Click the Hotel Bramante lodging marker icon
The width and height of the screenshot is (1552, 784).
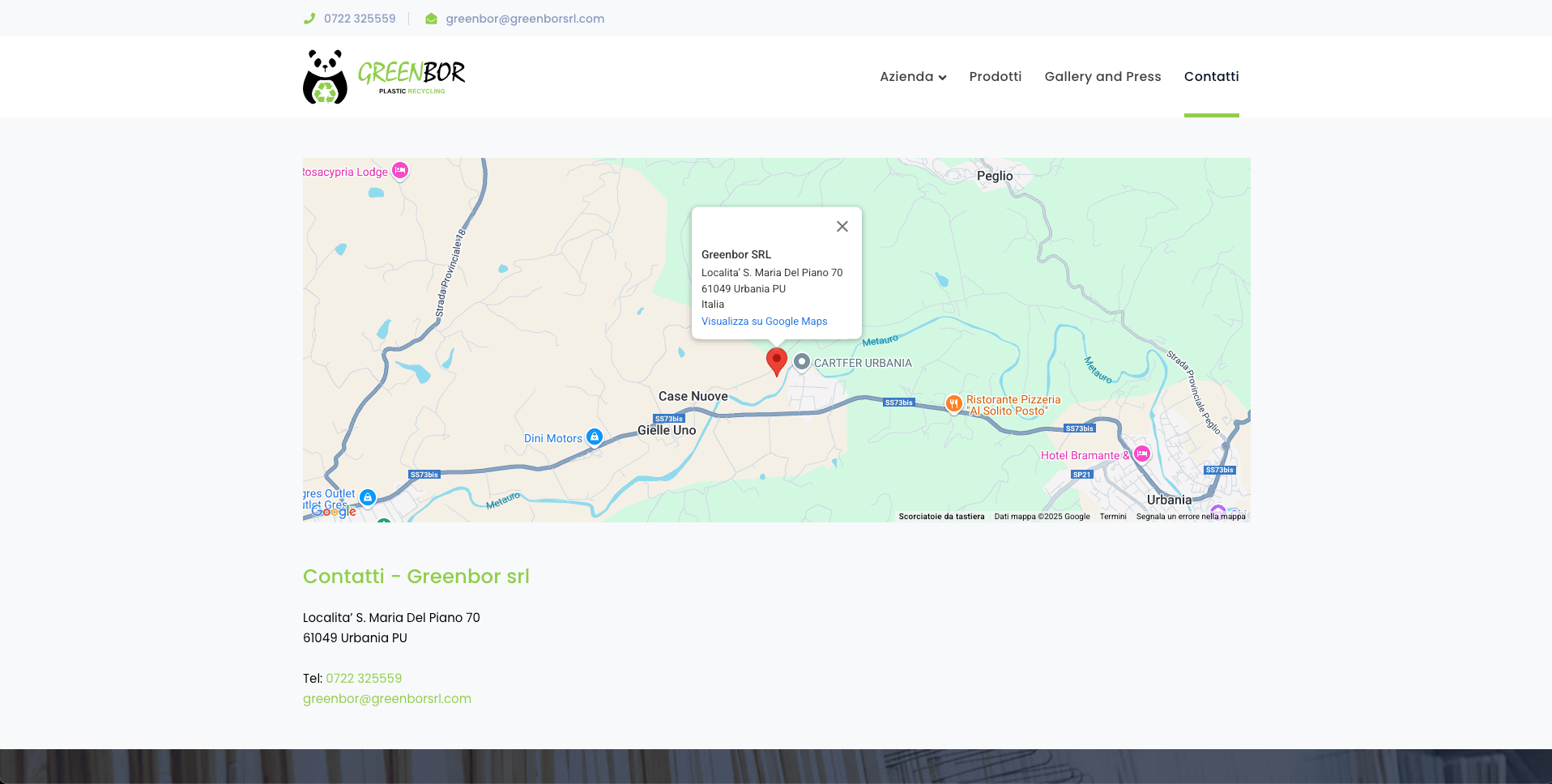pos(1142,454)
